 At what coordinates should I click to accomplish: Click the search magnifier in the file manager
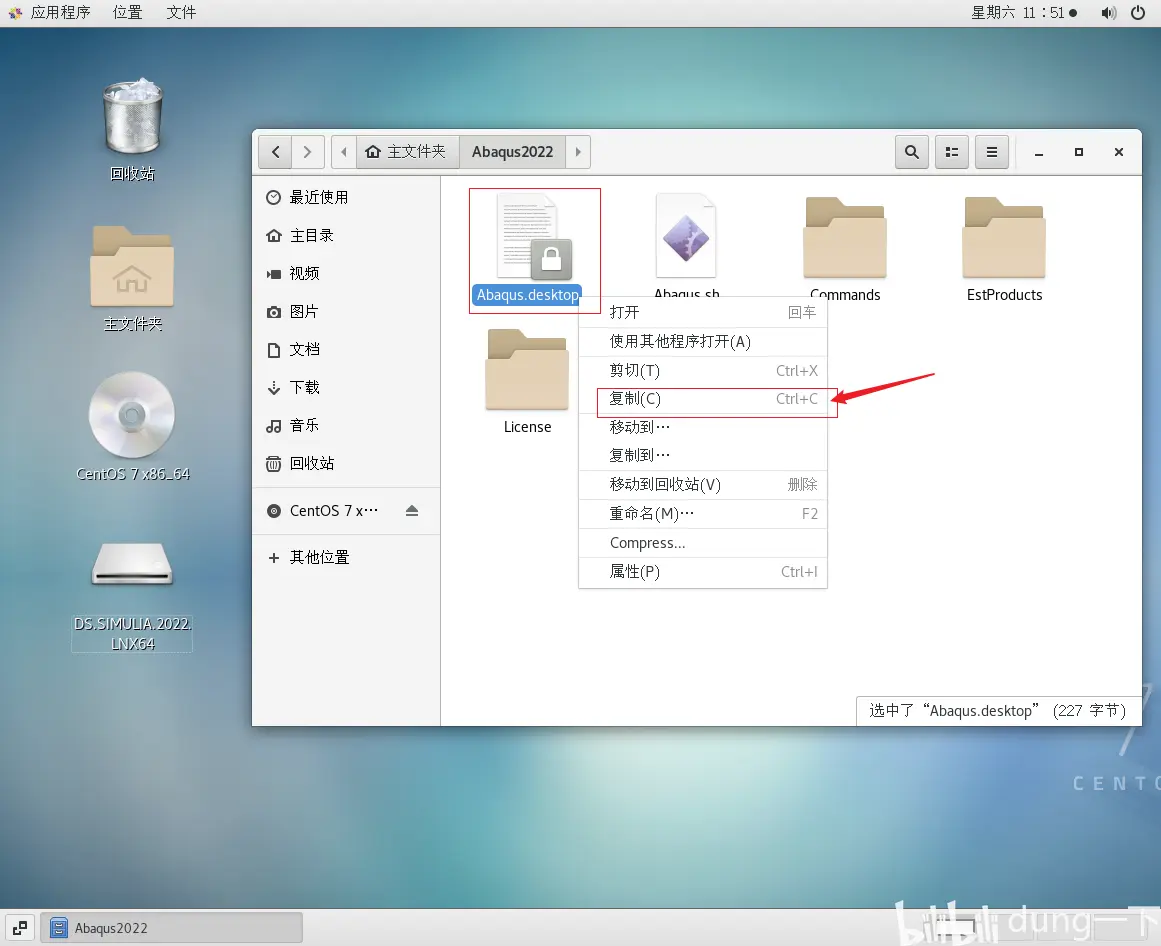tap(911, 152)
